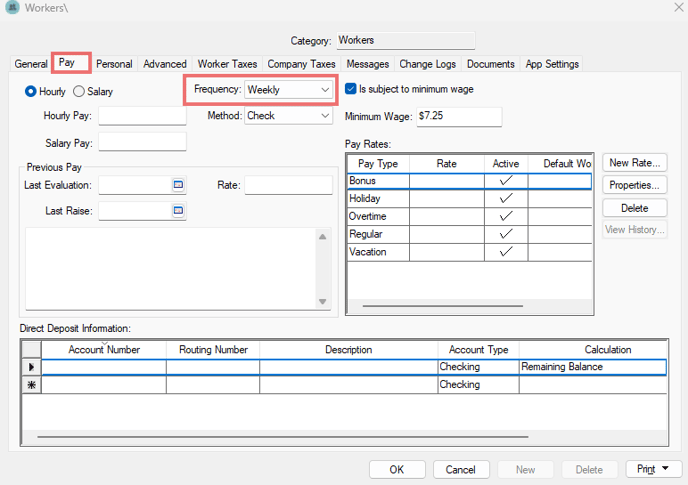Image resolution: width=688 pixels, height=485 pixels.
Task: Click the New Rate button
Action: pyautogui.click(x=634, y=163)
